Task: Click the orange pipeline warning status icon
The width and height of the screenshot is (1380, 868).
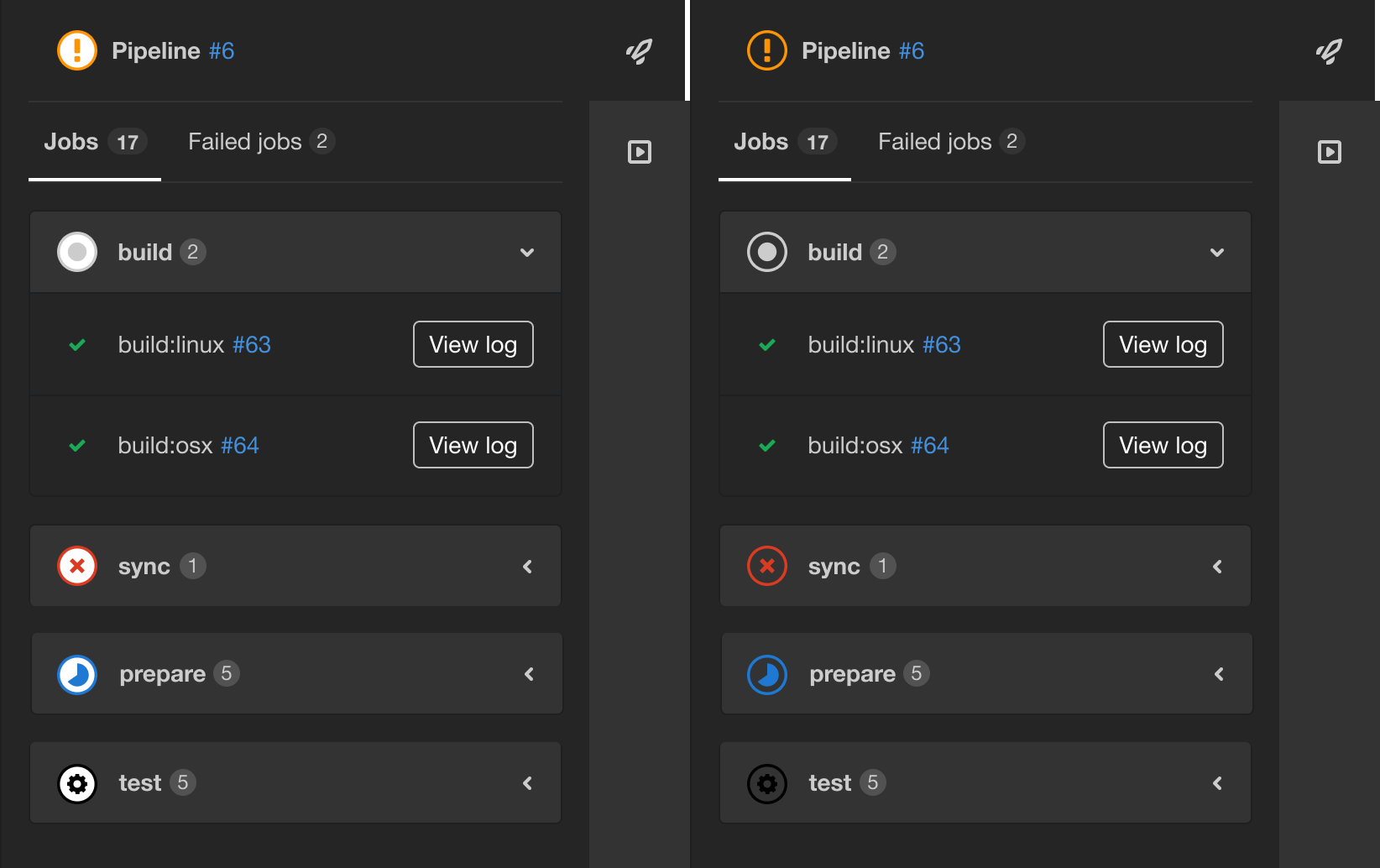Action: 76,50
